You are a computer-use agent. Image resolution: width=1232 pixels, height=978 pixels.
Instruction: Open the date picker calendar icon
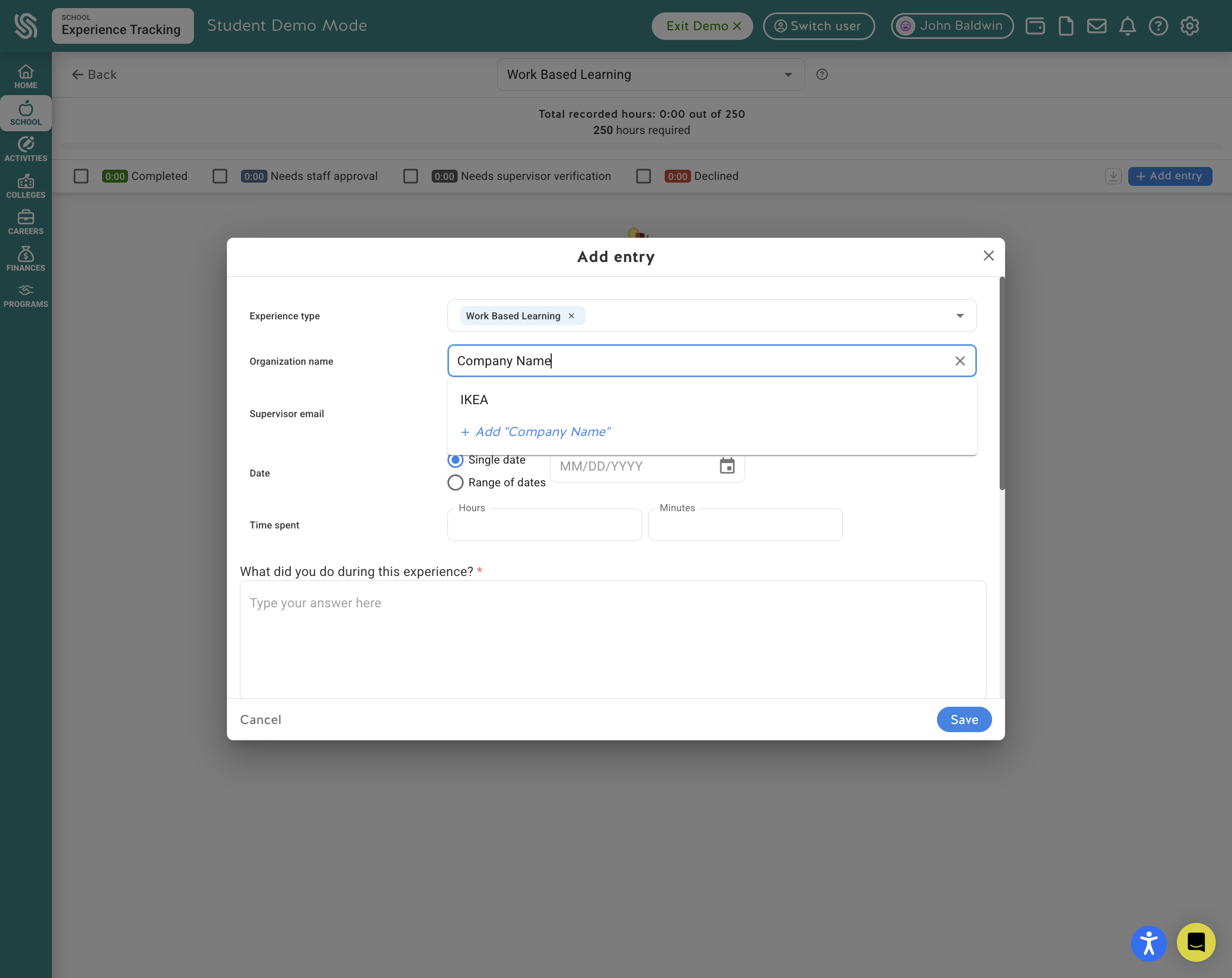(727, 466)
